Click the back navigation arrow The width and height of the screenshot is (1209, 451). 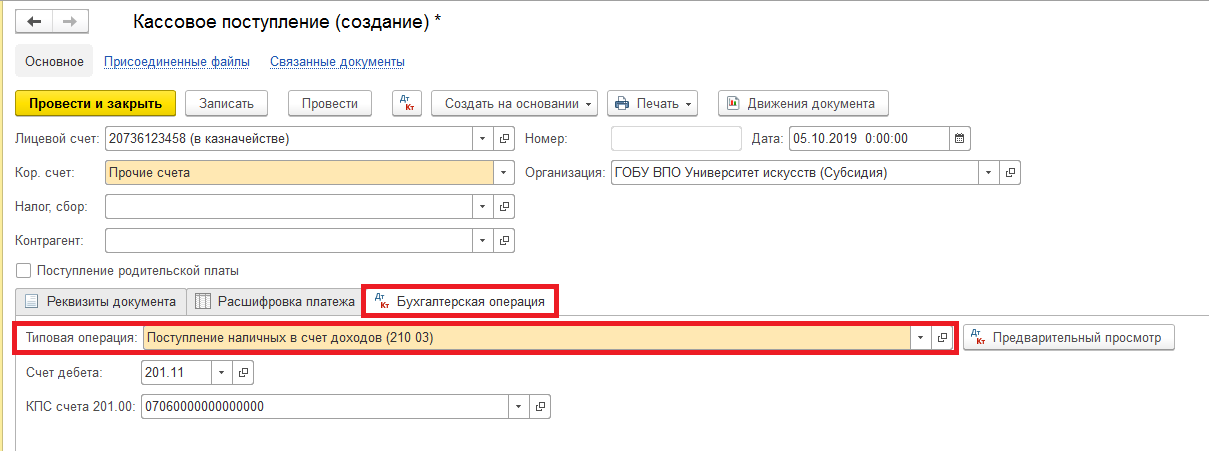pos(35,22)
